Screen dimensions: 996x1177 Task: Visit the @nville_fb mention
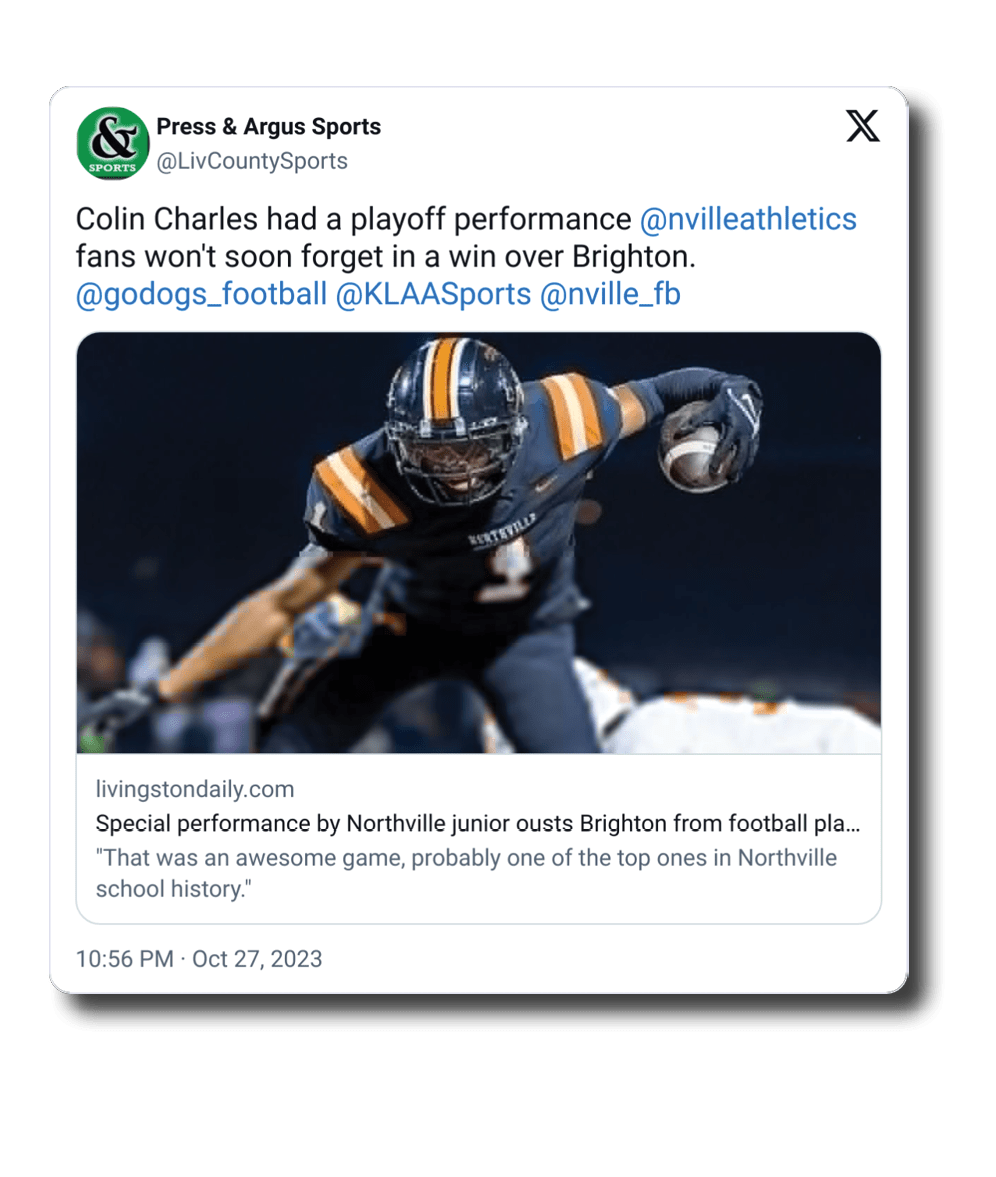(610, 294)
